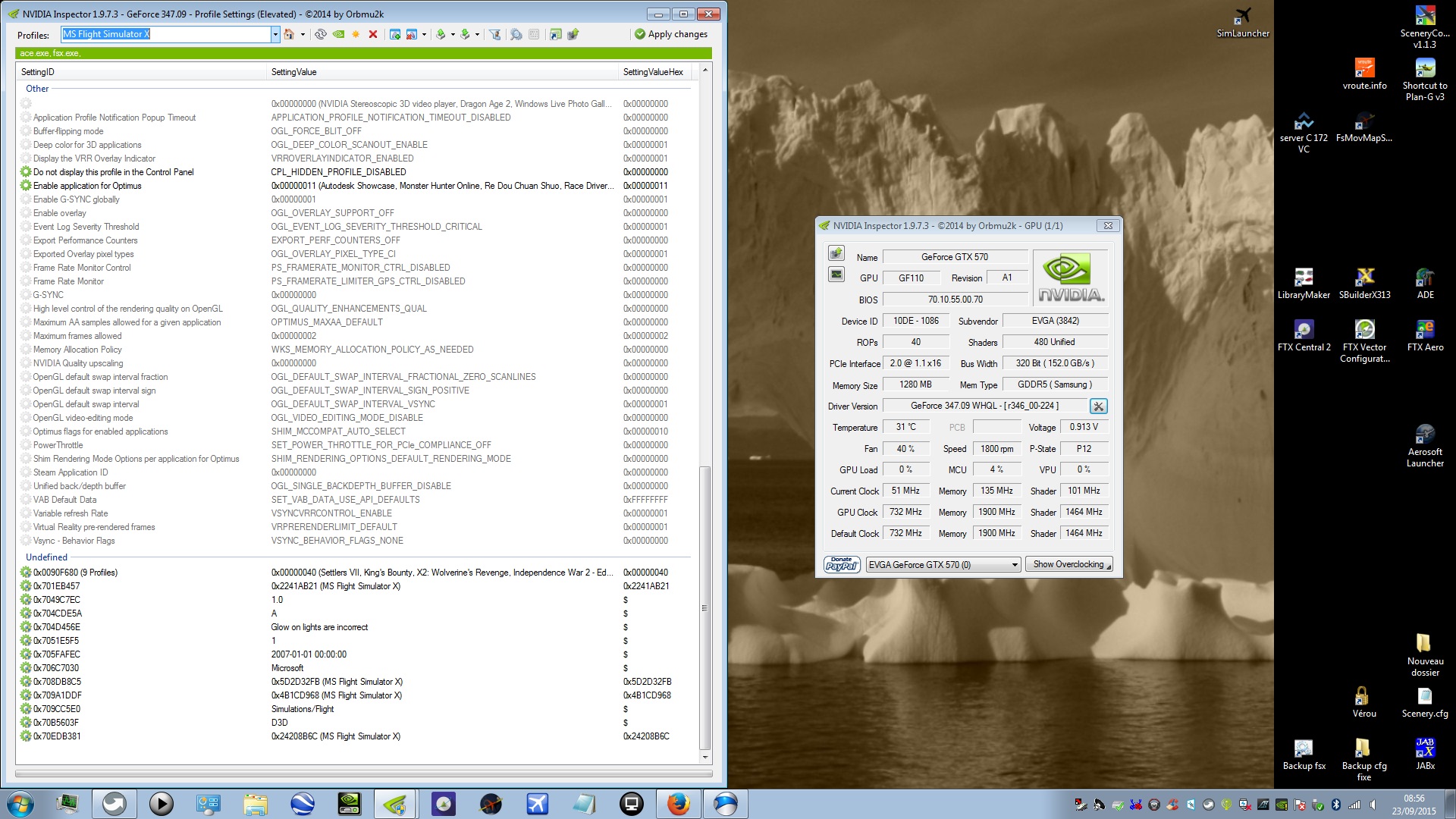The width and height of the screenshot is (1456, 819).
Task: Click the export profiles icon
Action: [x=441, y=34]
